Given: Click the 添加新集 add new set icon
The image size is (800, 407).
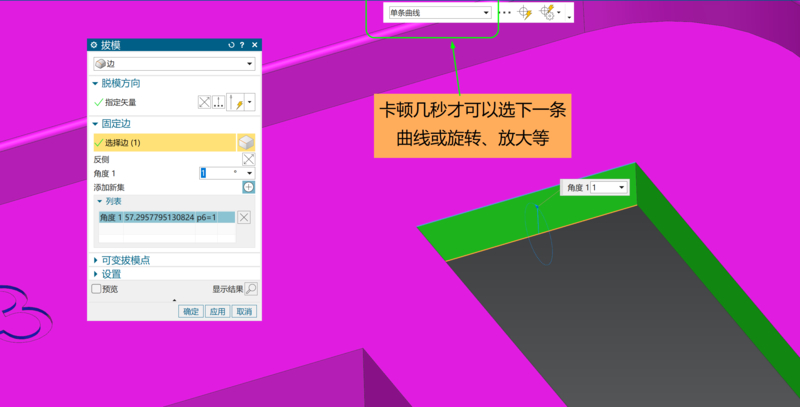Looking at the screenshot, I should (x=248, y=187).
